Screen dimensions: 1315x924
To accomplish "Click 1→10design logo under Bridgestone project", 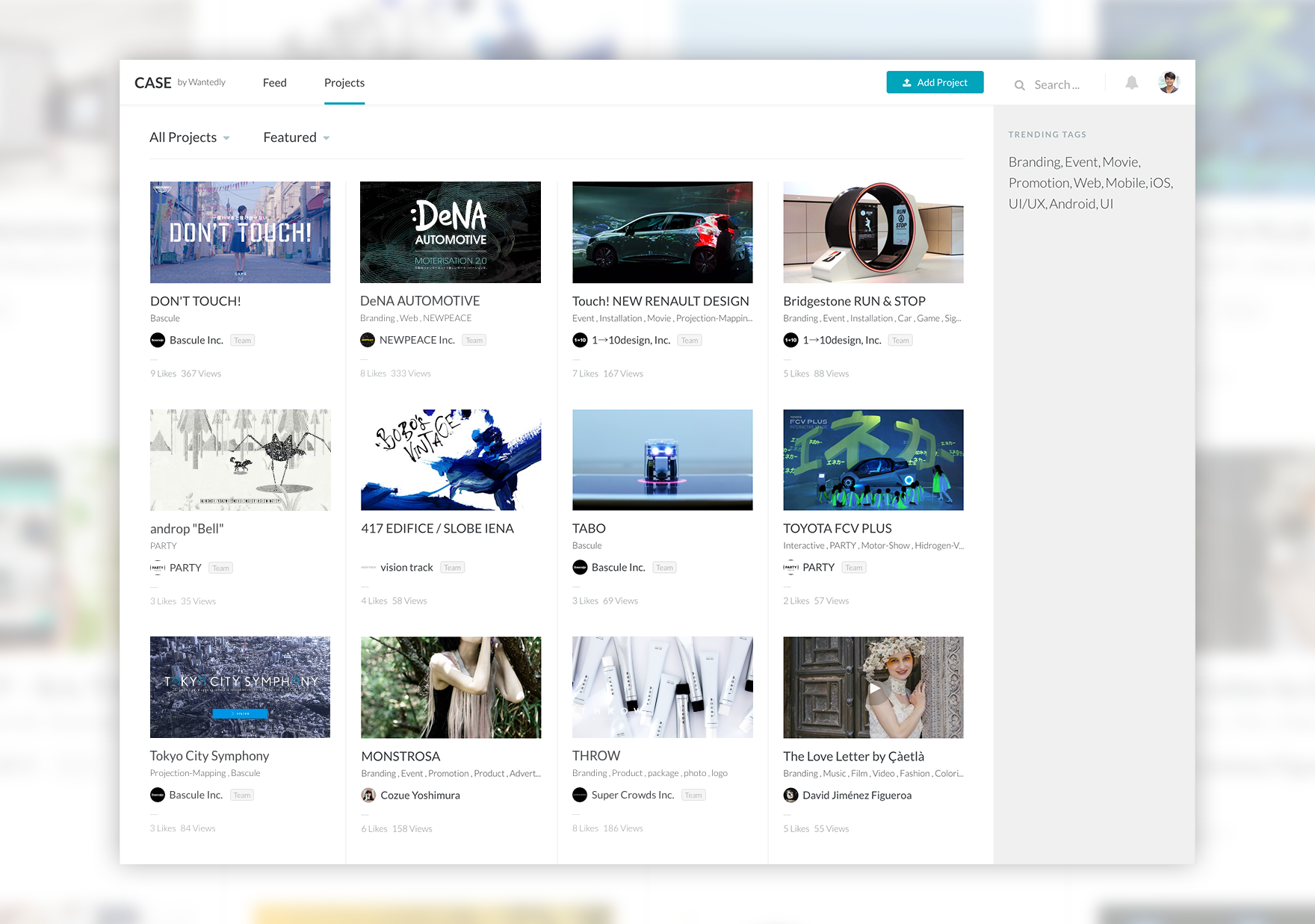I will (790, 341).
